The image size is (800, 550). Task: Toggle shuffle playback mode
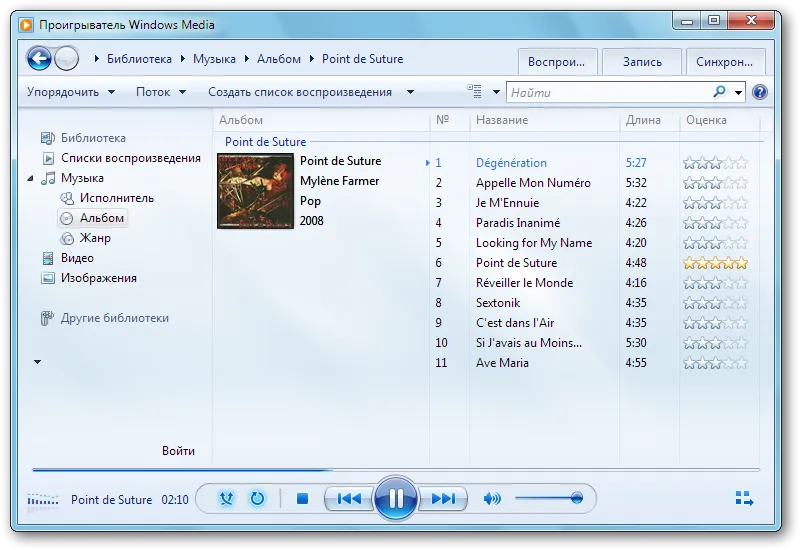[x=227, y=498]
